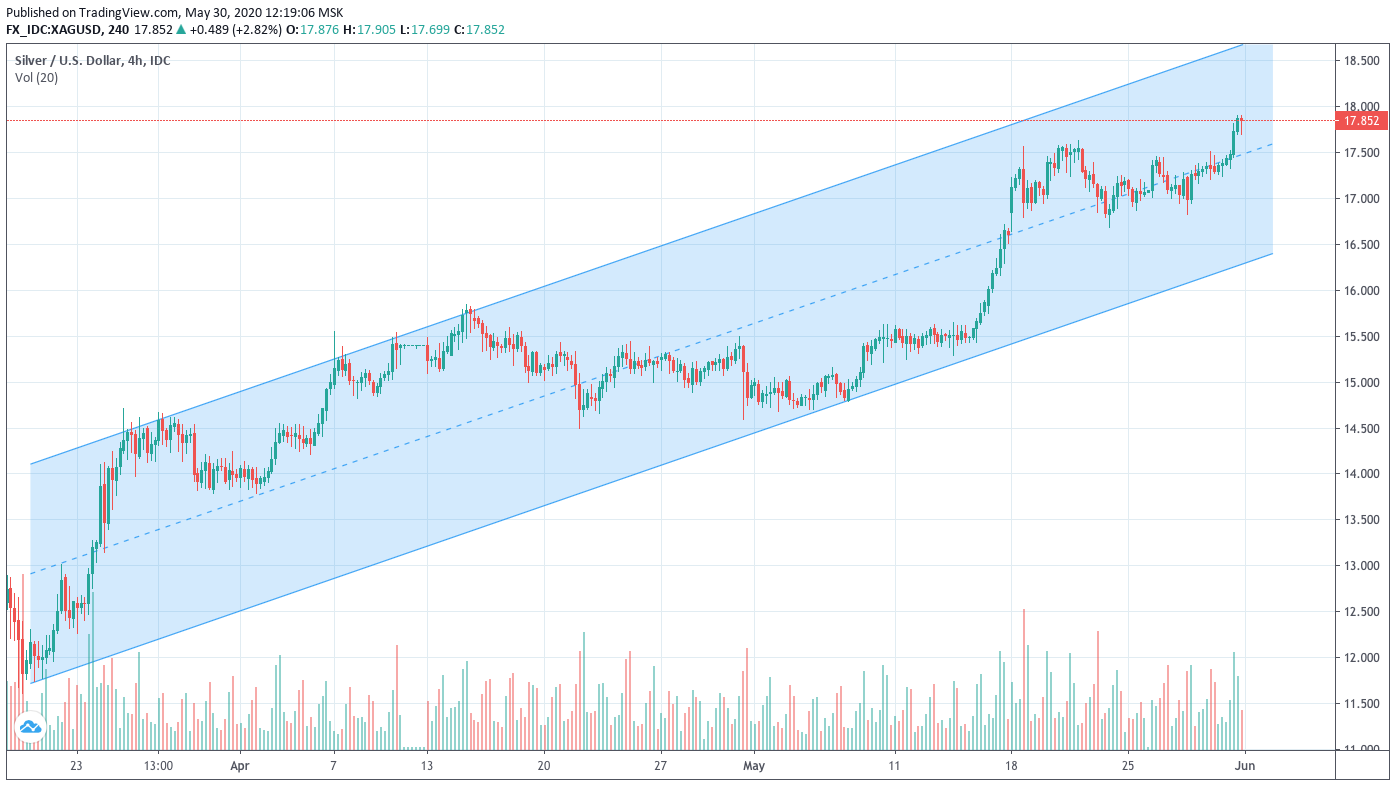Click the 18.500 price scale label
The image size is (1396, 786).
(1361, 61)
